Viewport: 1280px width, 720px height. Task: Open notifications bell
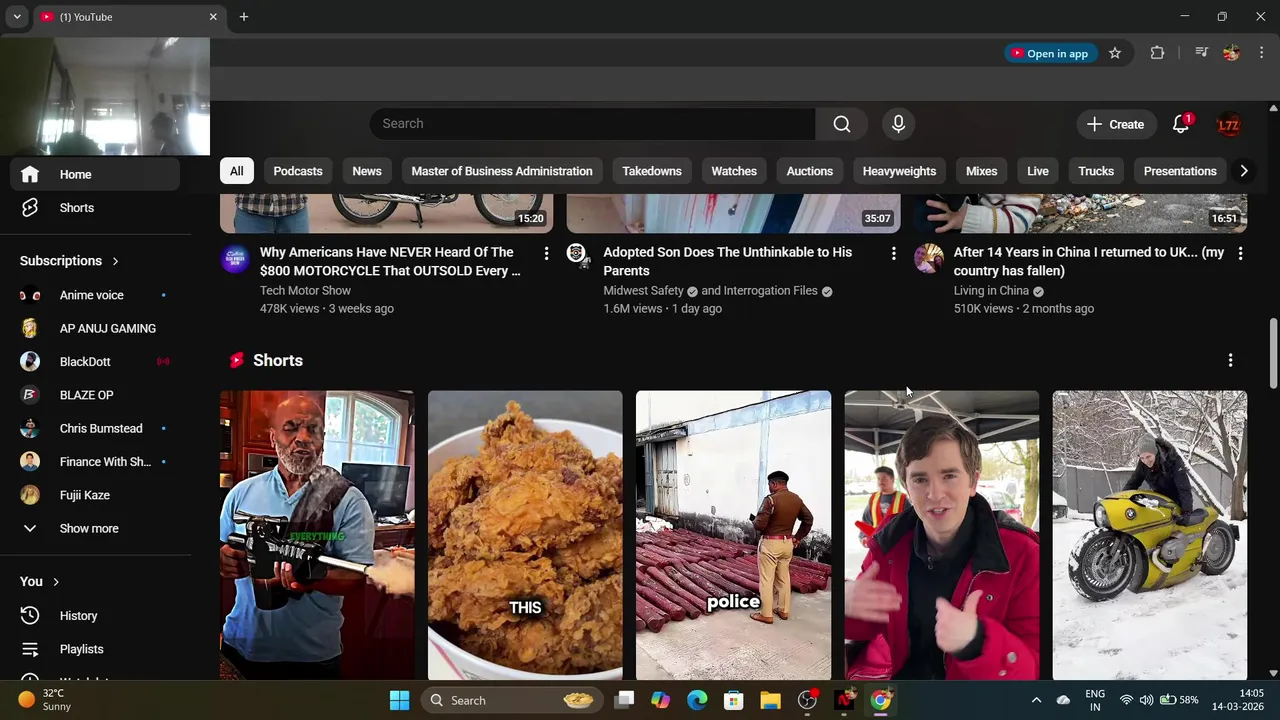click(1181, 124)
